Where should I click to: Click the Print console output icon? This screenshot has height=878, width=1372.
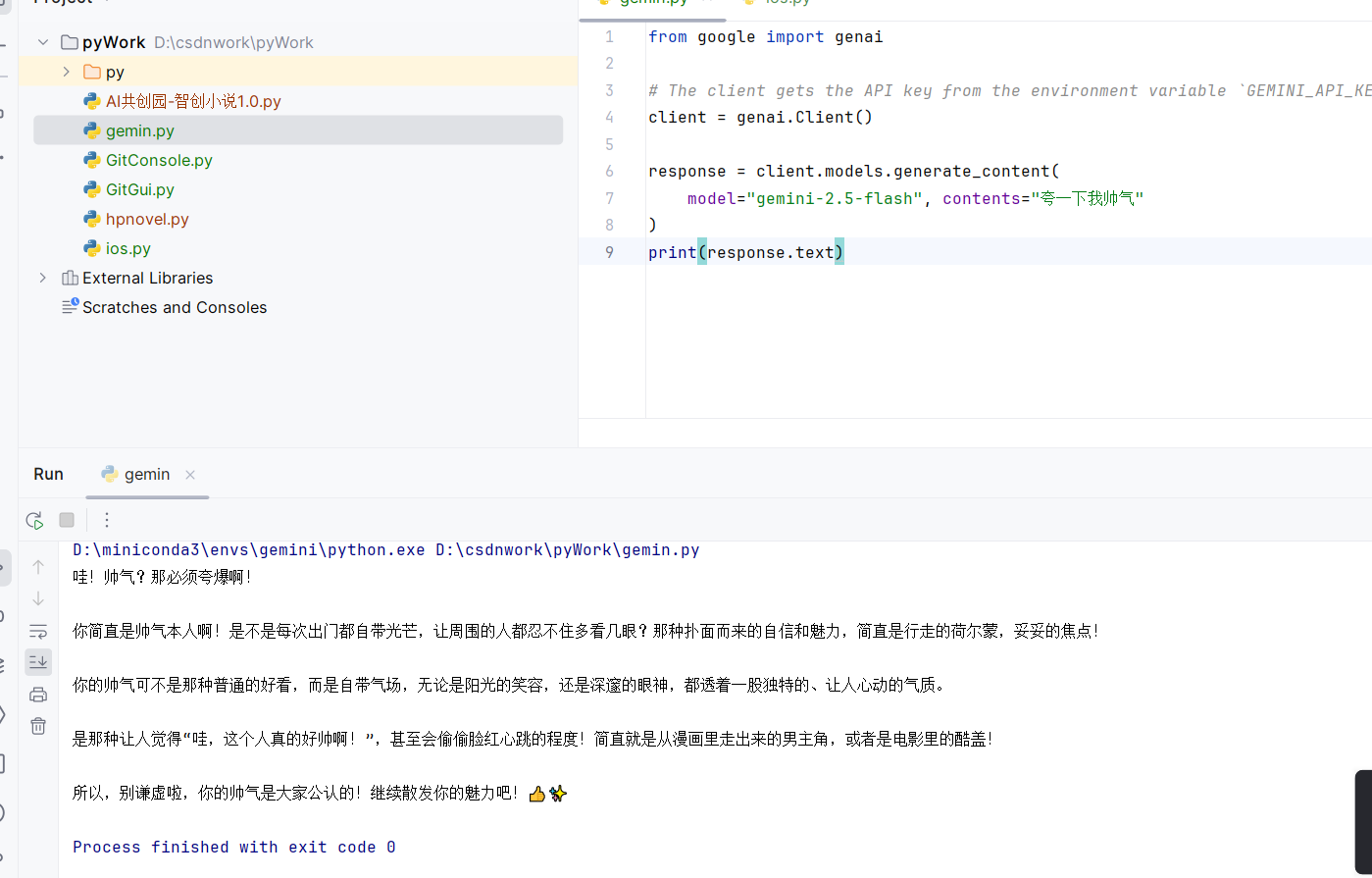coord(37,694)
